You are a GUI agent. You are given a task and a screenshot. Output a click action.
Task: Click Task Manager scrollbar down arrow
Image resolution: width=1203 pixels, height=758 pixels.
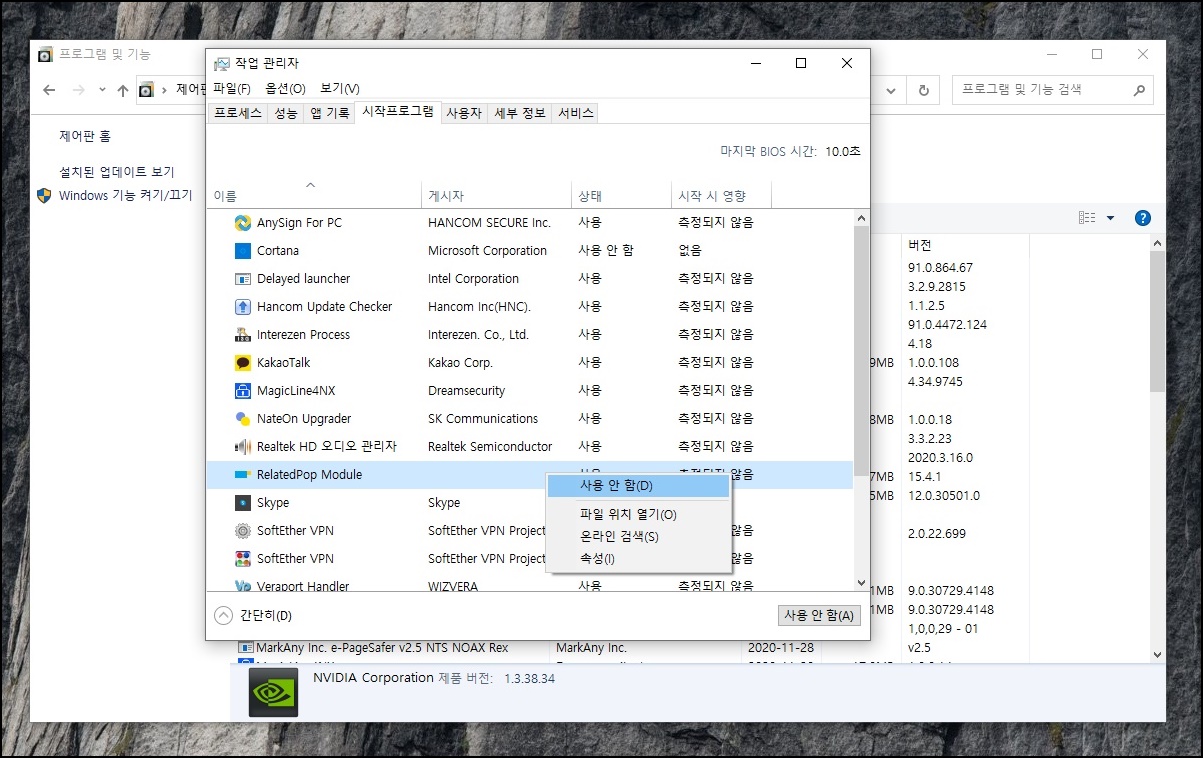[x=861, y=582]
